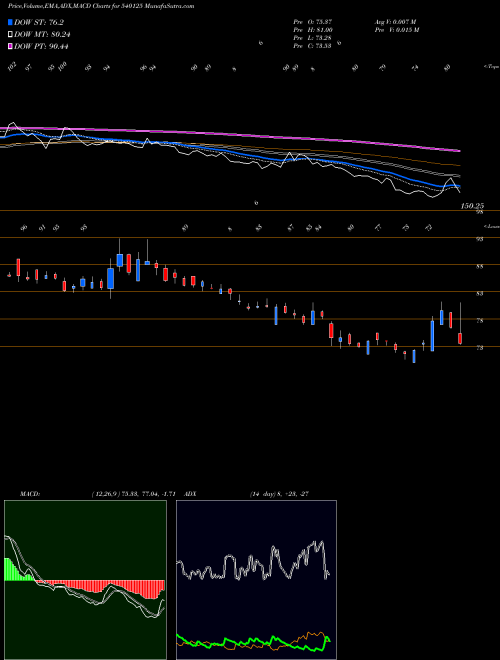Select the 'DOW ST: 76.2' legend label
The image size is (500, 660).
pos(39,22)
